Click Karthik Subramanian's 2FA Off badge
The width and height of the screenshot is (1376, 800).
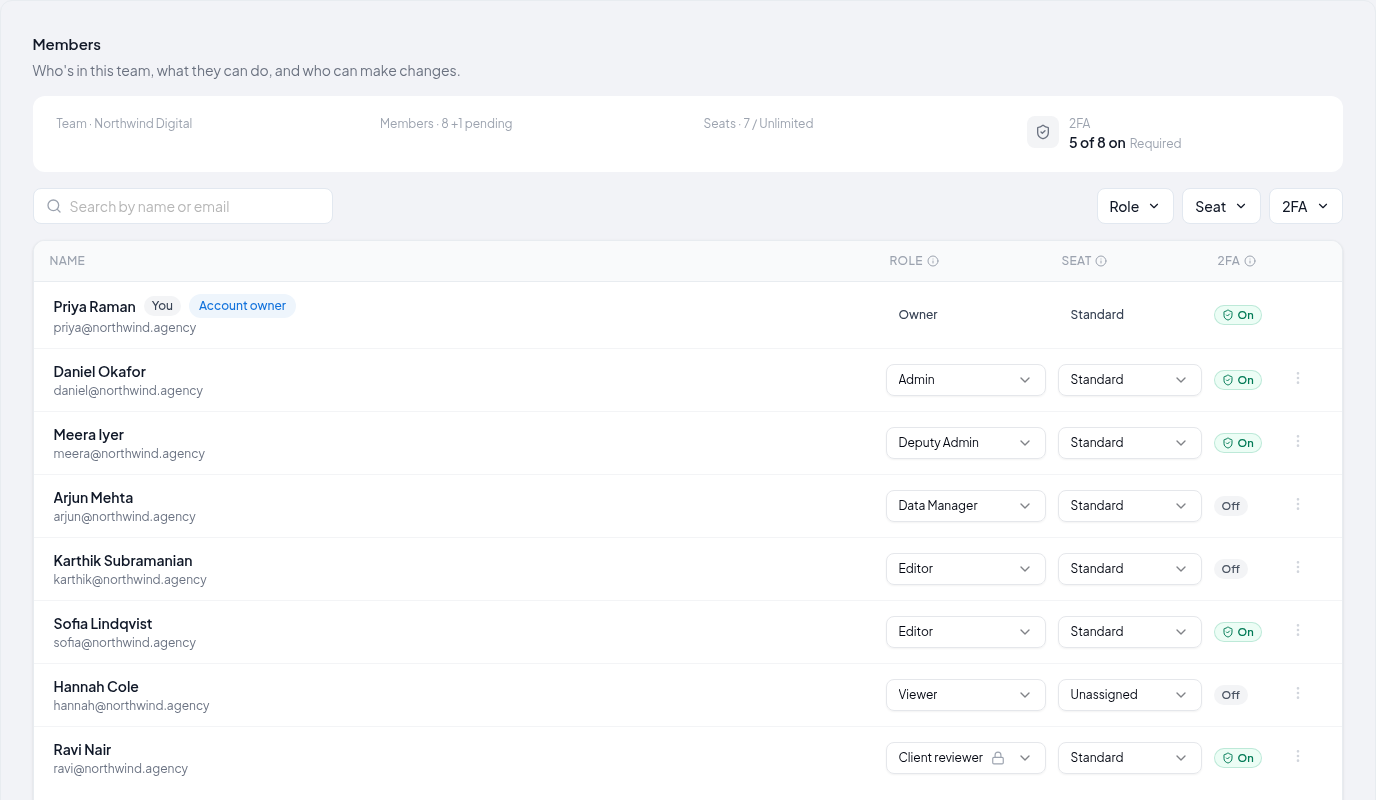[x=1231, y=569]
